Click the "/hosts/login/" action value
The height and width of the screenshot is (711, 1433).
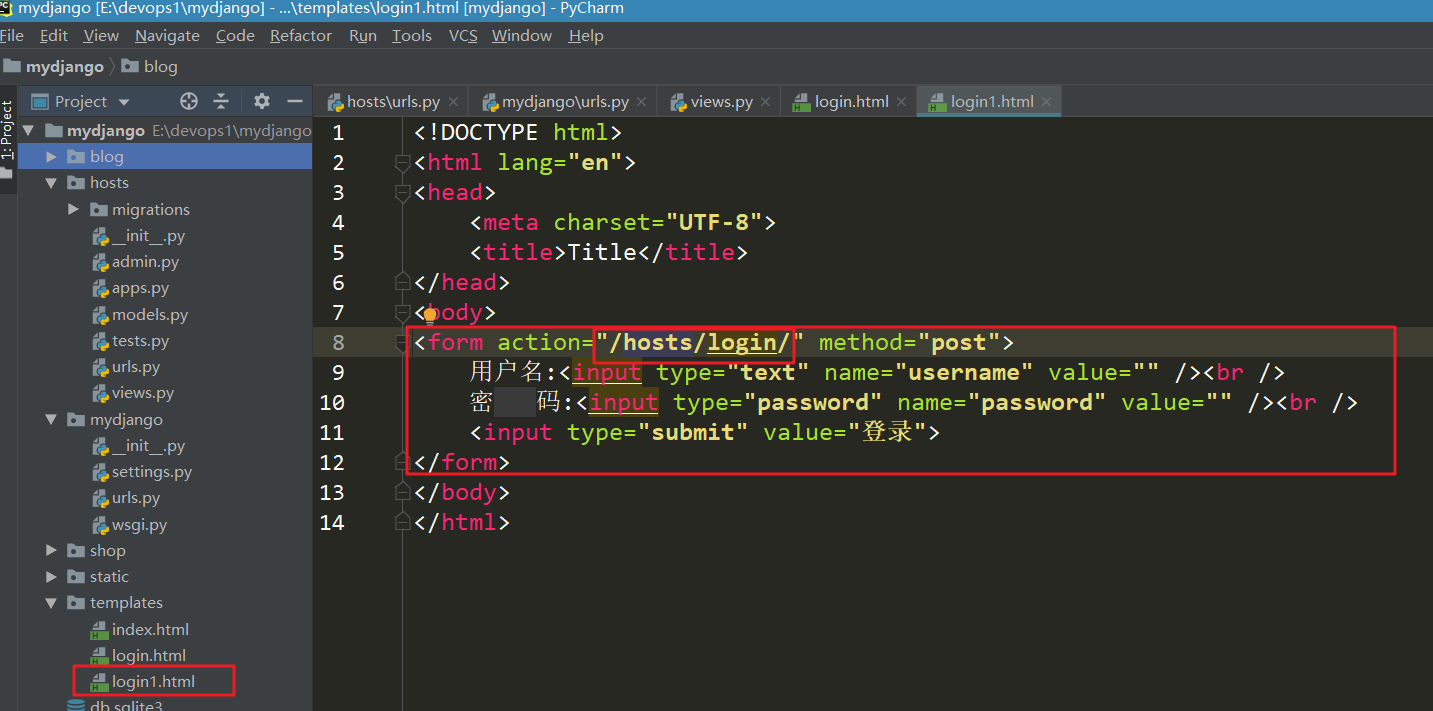pyautogui.click(x=700, y=343)
